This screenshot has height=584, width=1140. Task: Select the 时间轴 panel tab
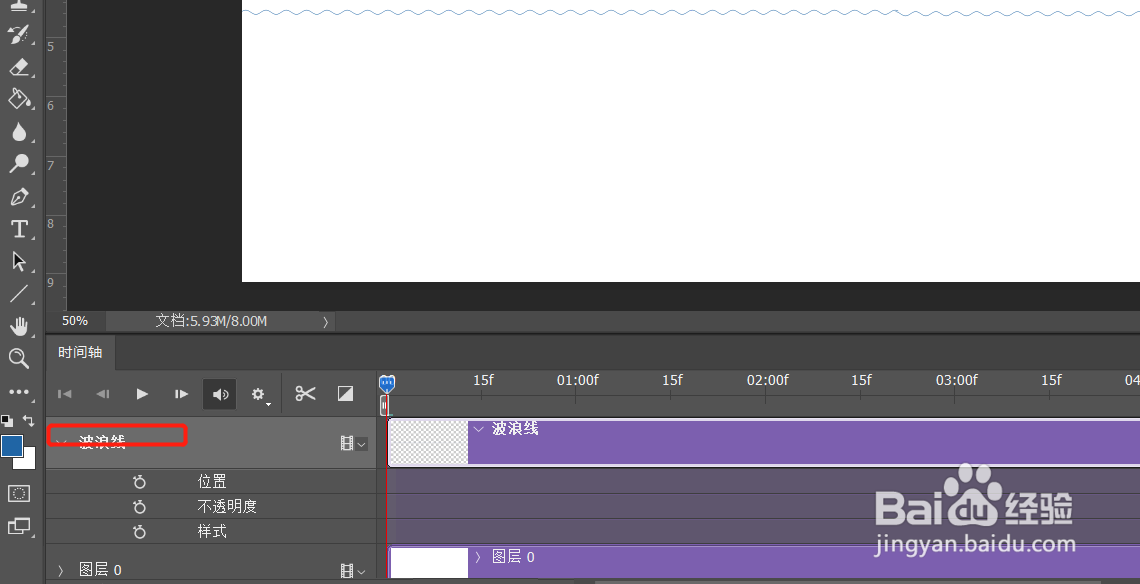[80, 353]
